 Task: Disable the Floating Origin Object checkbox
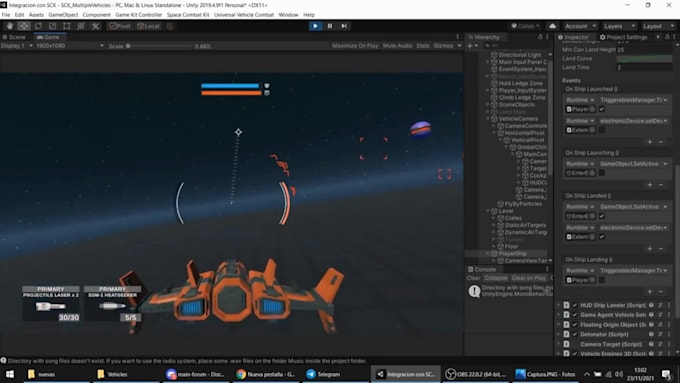click(x=575, y=324)
